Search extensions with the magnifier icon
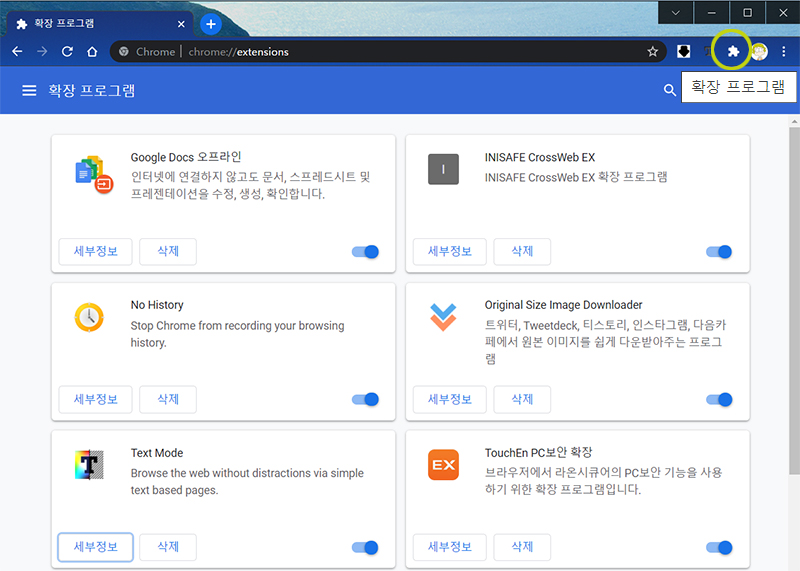Screen dimensions: 800x571 [x=669, y=90]
